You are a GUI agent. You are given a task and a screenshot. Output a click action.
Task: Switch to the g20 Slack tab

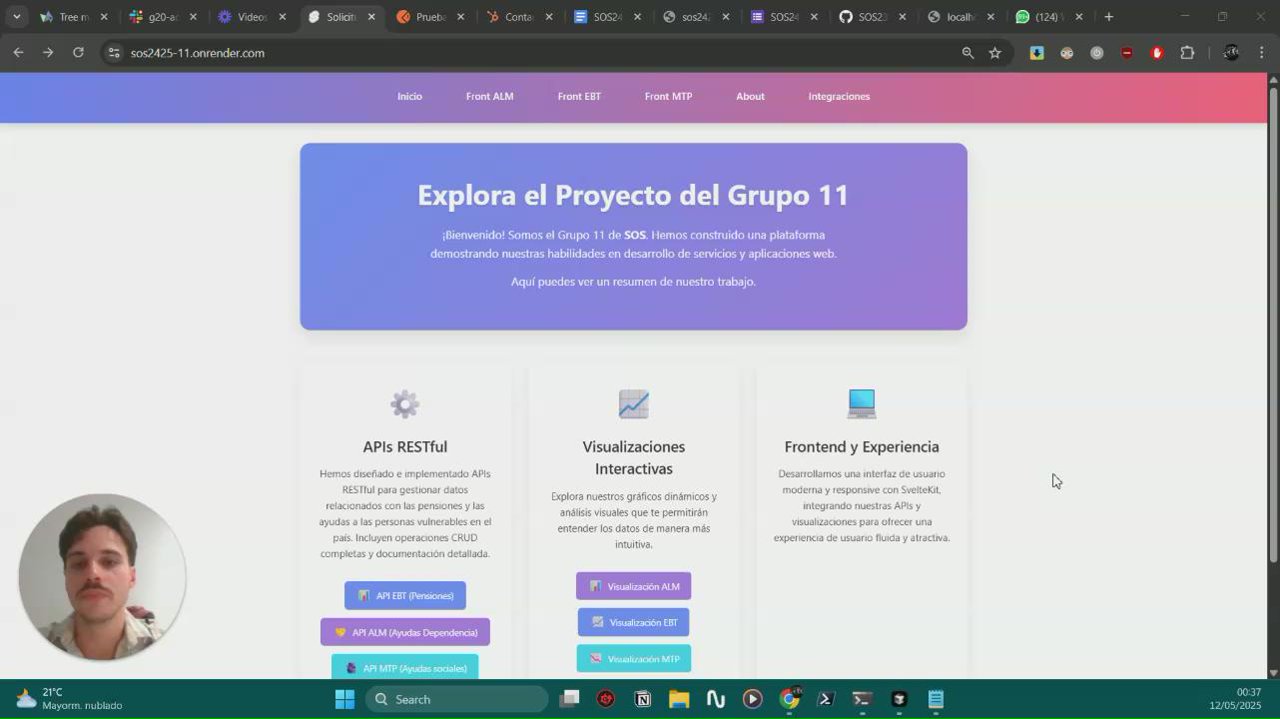coord(162,17)
